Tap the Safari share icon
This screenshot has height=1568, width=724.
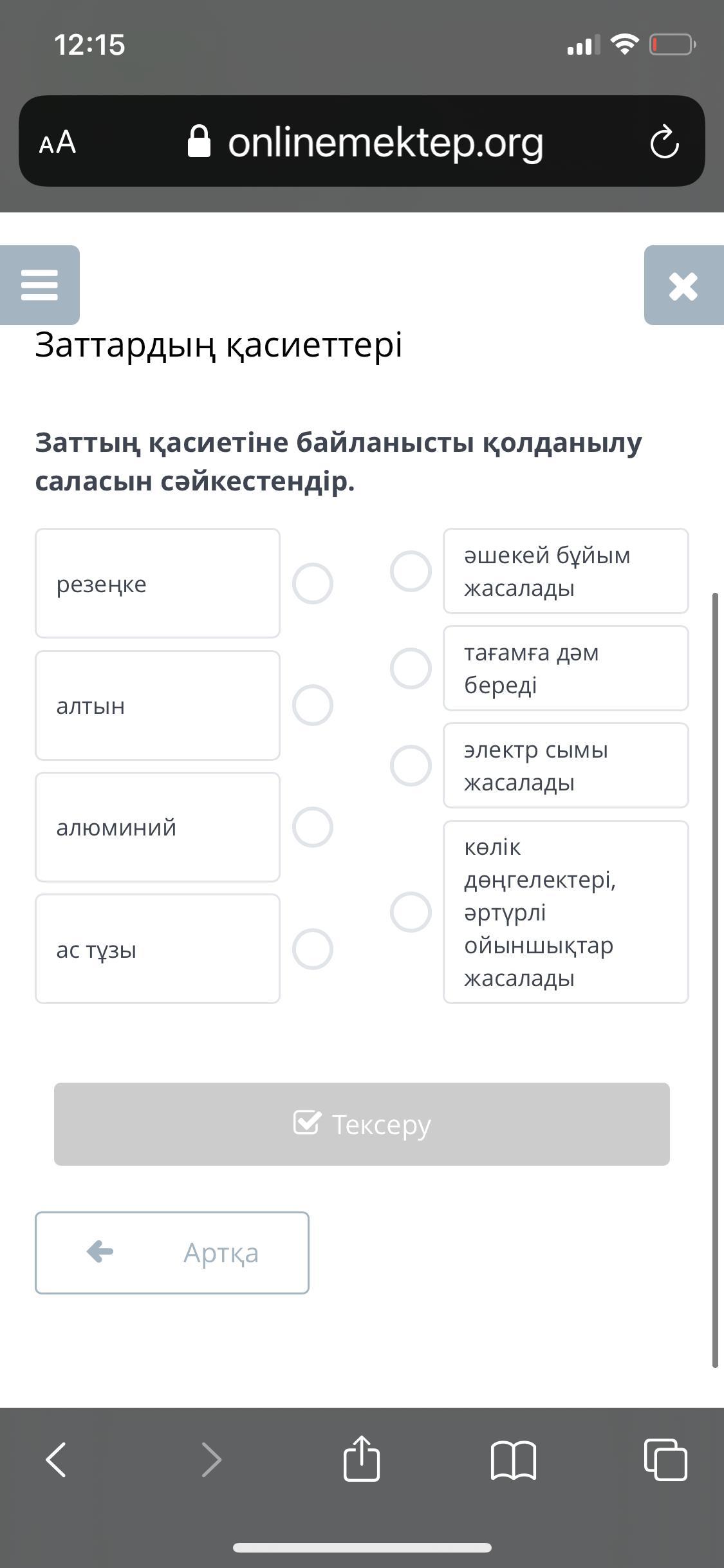click(362, 1459)
